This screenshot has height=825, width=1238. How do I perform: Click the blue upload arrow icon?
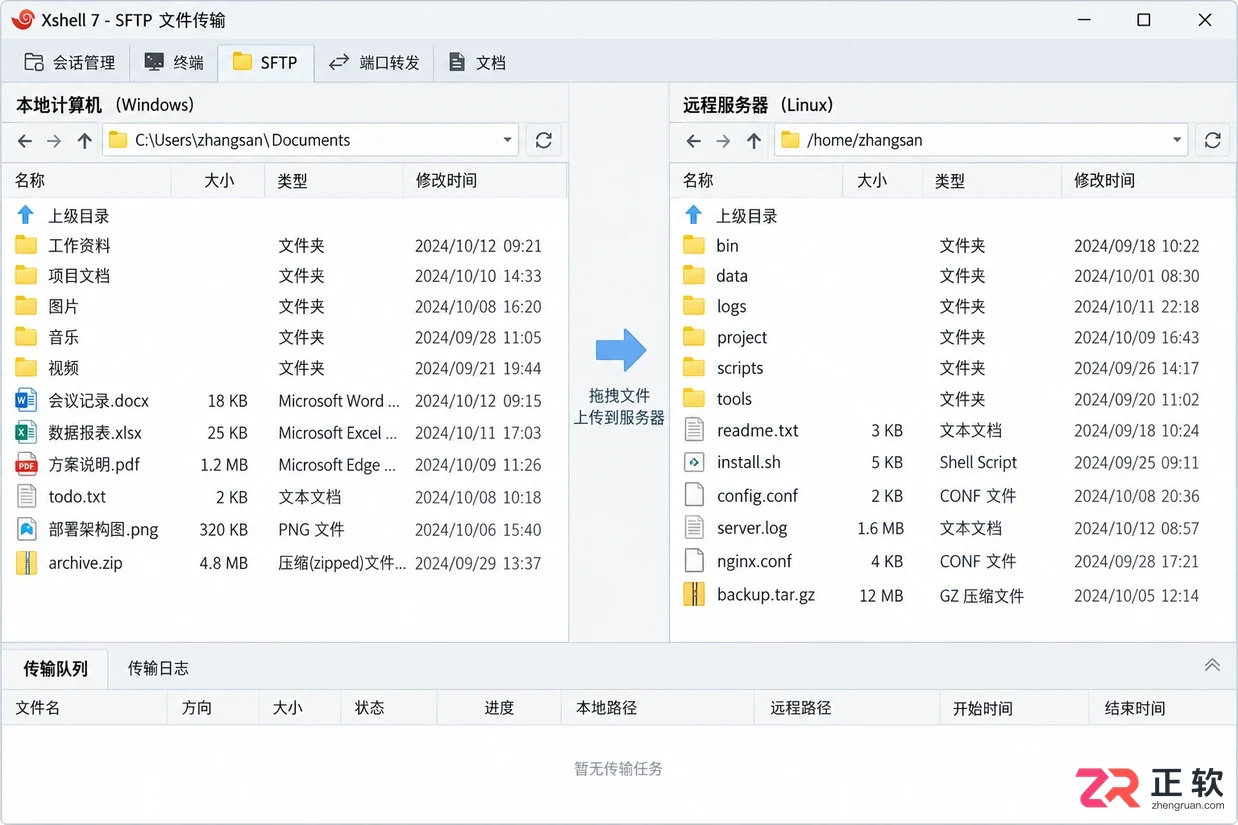point(620,350)
